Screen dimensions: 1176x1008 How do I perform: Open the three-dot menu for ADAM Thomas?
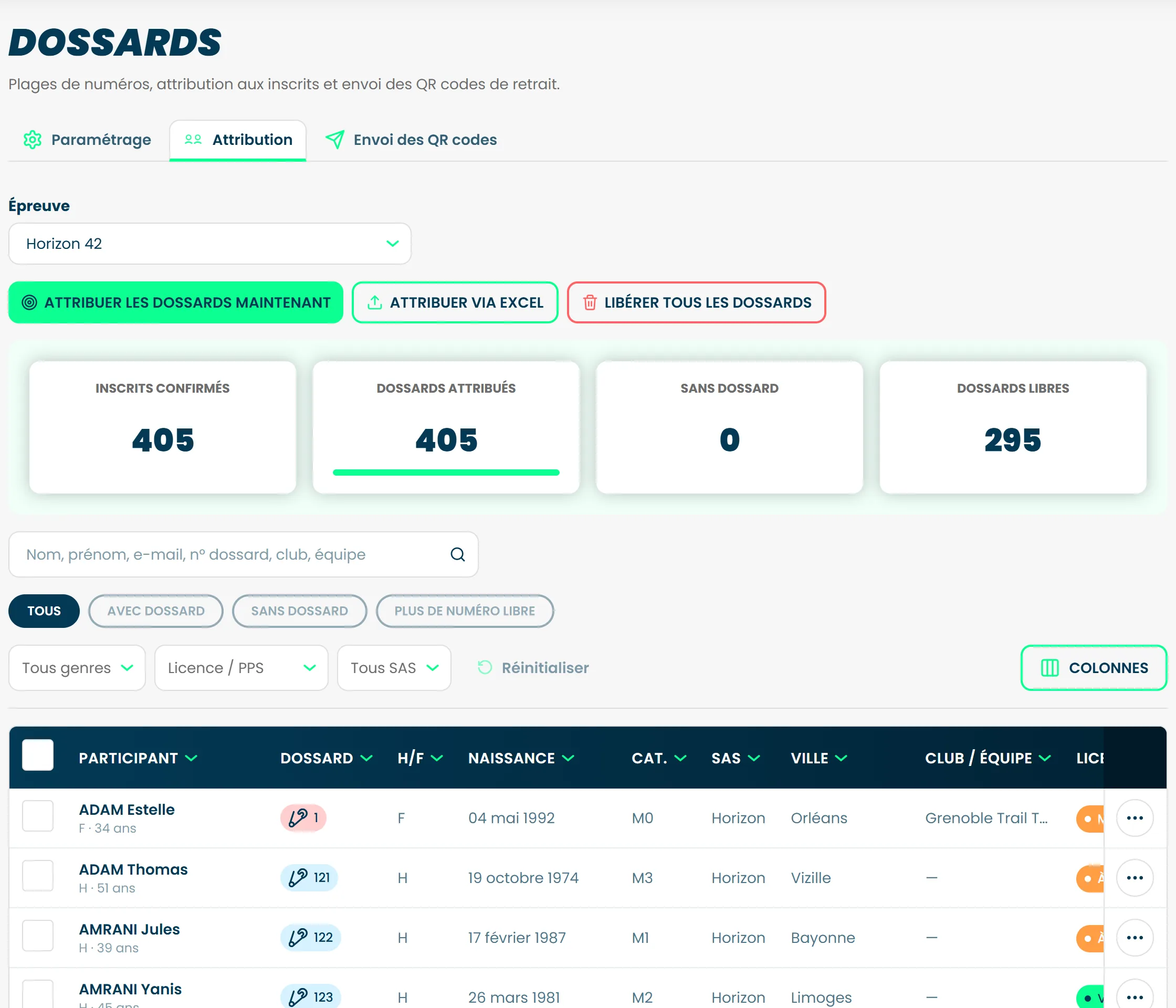tap(1135, 877)
